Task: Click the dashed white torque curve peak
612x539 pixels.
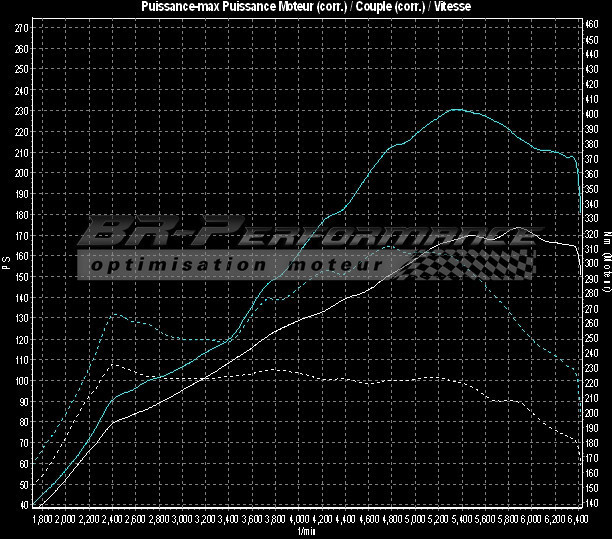Action: (x=114, y=365)
